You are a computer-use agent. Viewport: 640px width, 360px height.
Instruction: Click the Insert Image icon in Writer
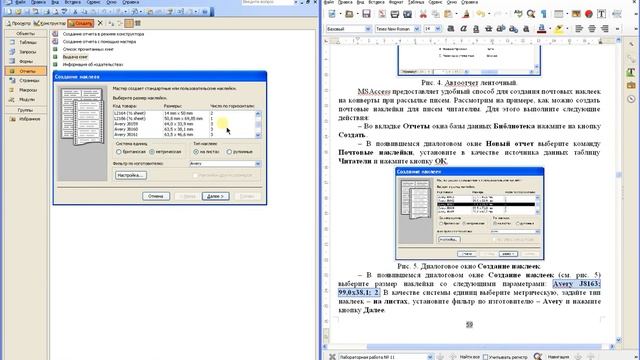[576, 14]
